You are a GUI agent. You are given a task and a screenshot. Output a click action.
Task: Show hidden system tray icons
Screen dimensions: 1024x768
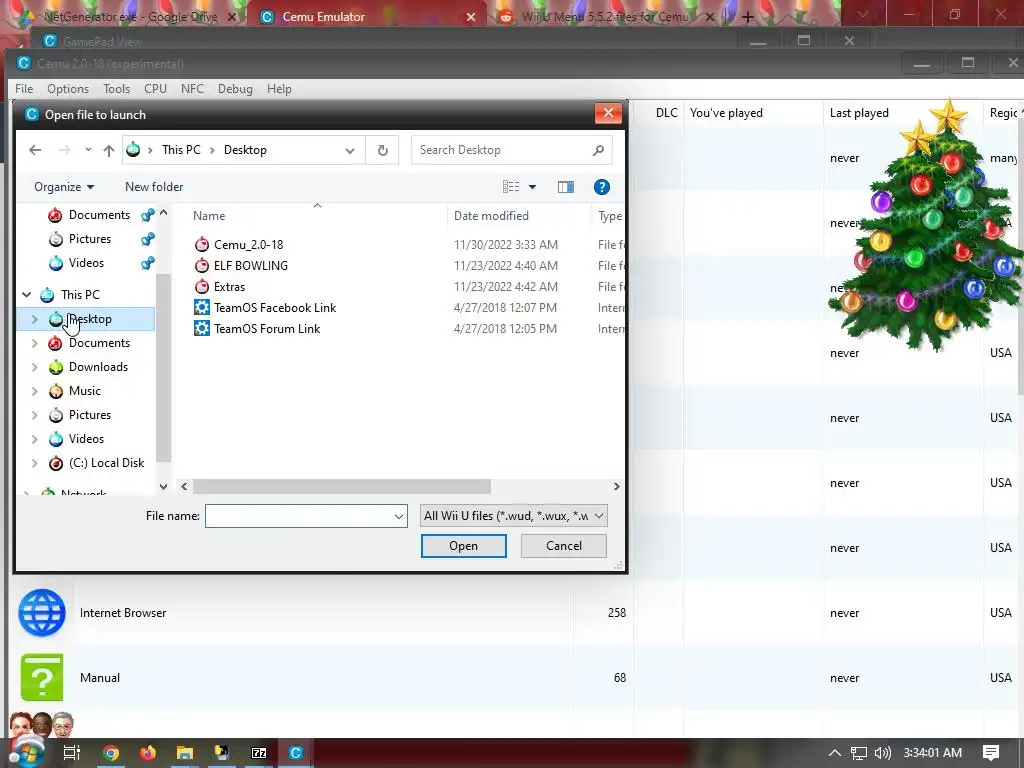click(835, 753)
